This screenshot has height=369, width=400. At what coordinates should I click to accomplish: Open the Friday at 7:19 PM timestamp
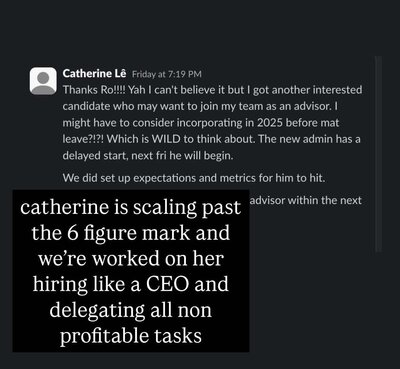[167, 74]
